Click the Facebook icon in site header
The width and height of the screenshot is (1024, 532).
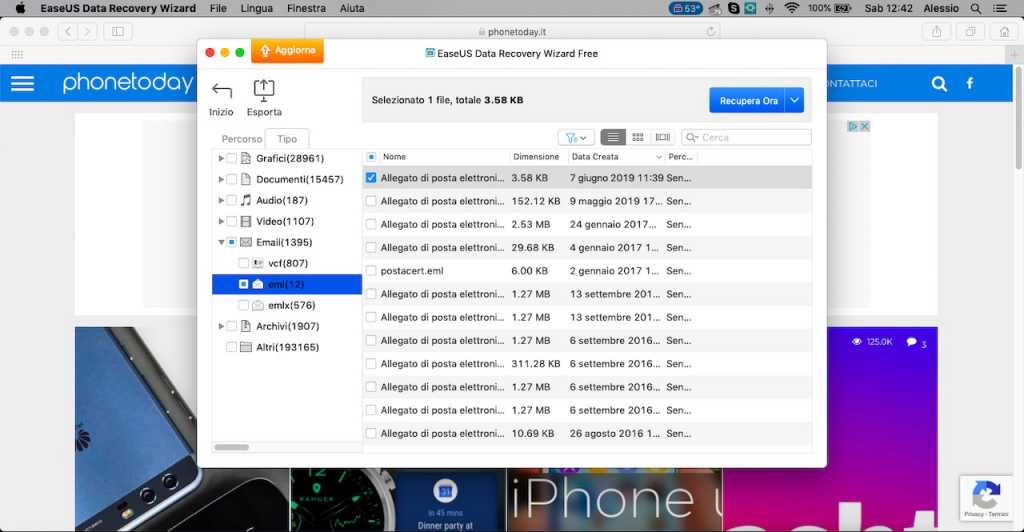pyautogui.click(x=969, y=84)
